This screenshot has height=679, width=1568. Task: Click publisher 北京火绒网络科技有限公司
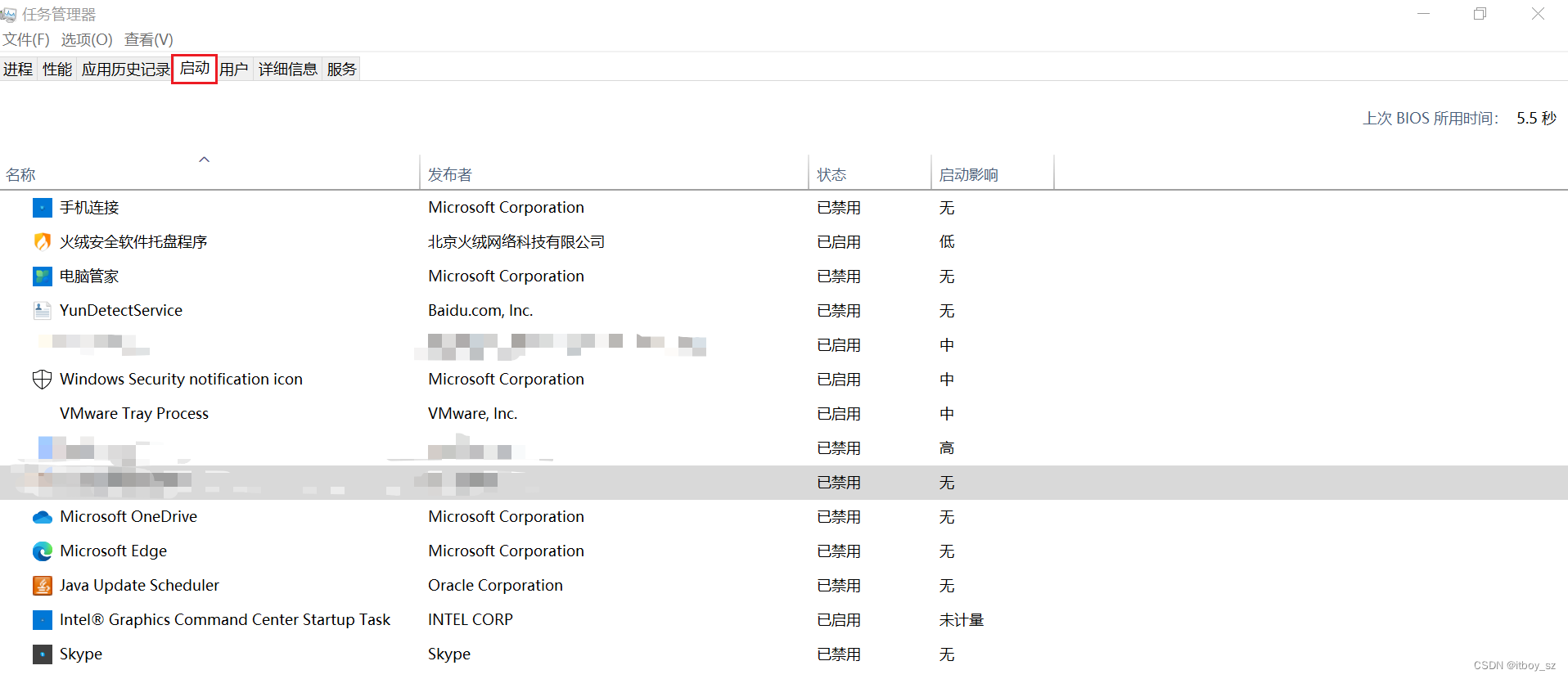[516, 242]
